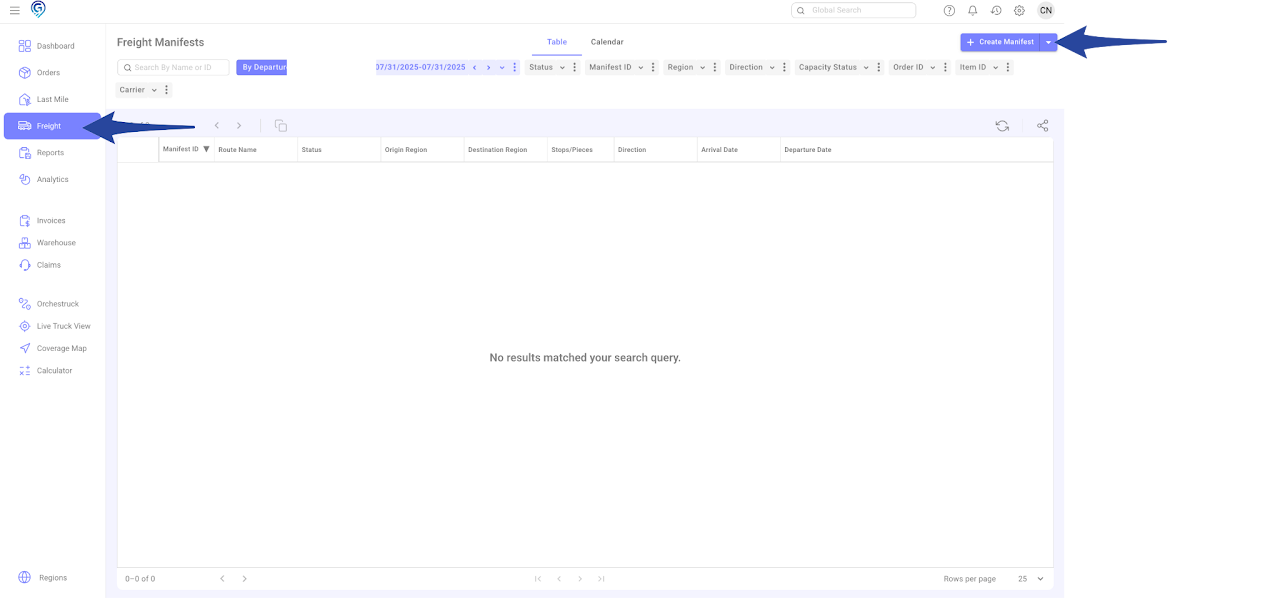
Task: Go to next date range
Action: point(488,68)
